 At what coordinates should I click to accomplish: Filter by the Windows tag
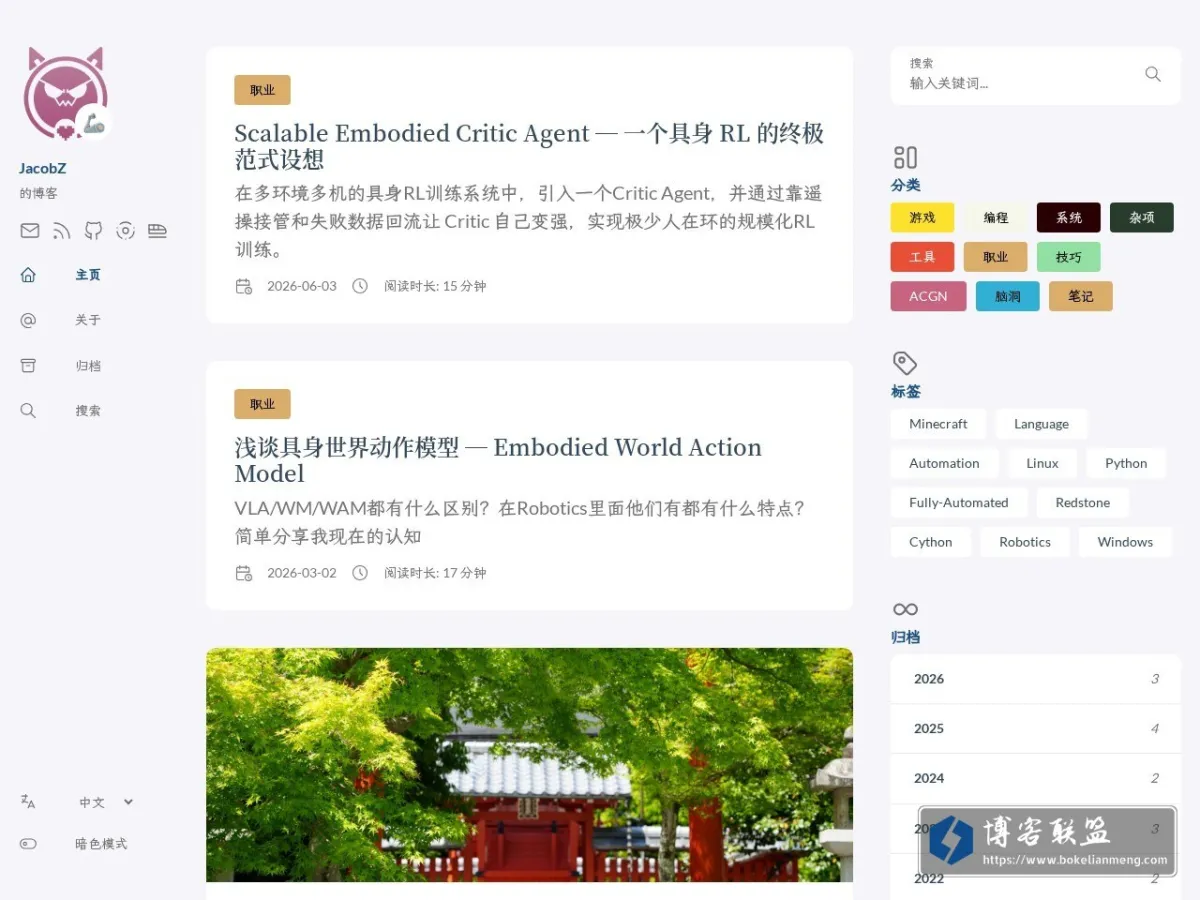(x=1125, y=542)
